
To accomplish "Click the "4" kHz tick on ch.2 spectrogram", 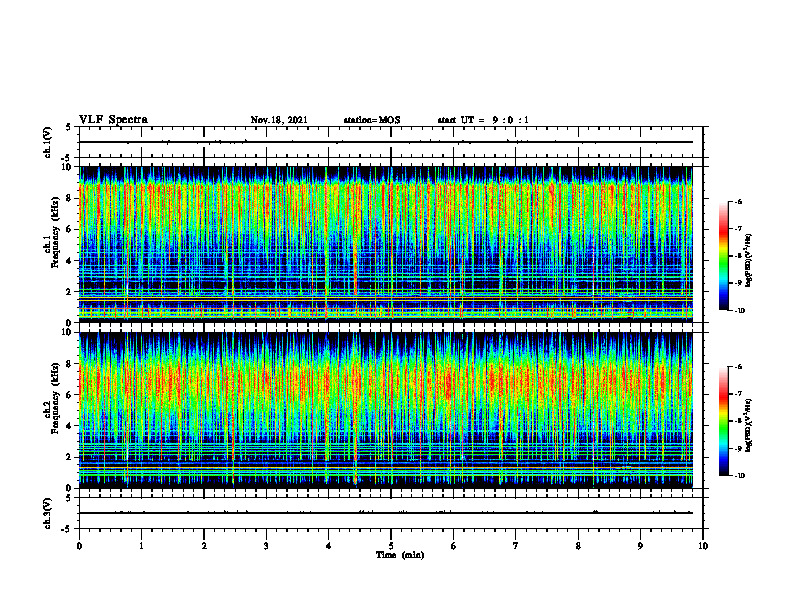I will coord(69,426).
